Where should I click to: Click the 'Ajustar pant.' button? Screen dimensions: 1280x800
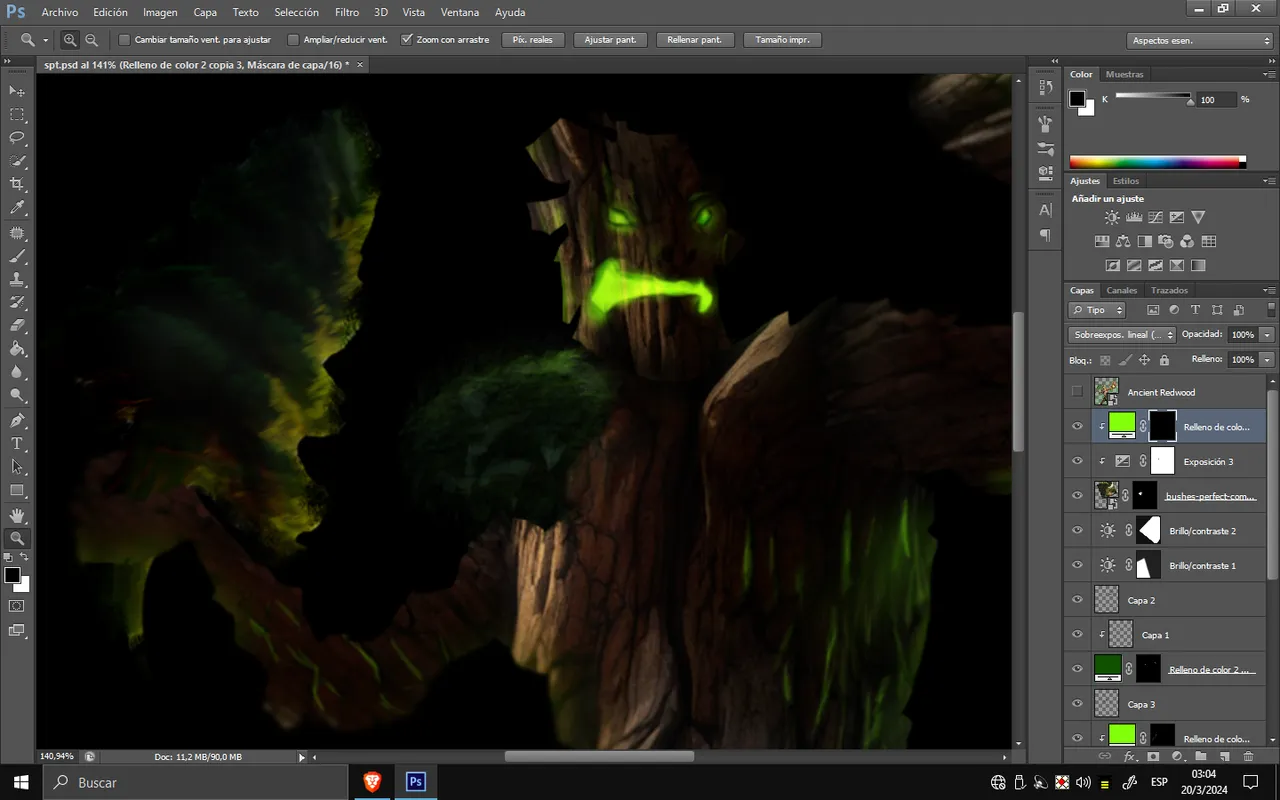(610, 40)
